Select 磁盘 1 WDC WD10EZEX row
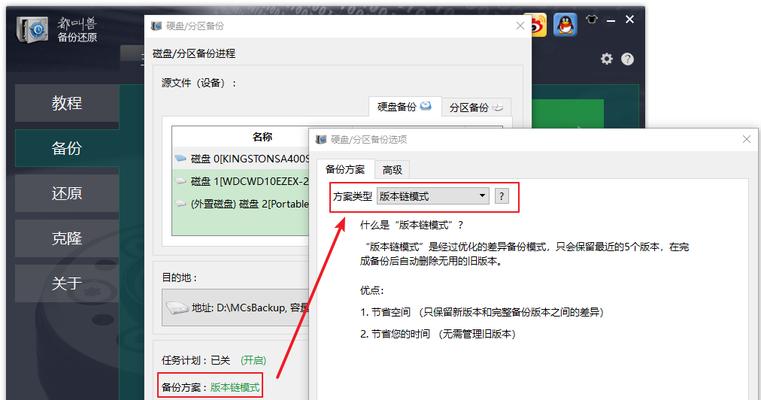The image size is (761, 400). coord(241,181)
